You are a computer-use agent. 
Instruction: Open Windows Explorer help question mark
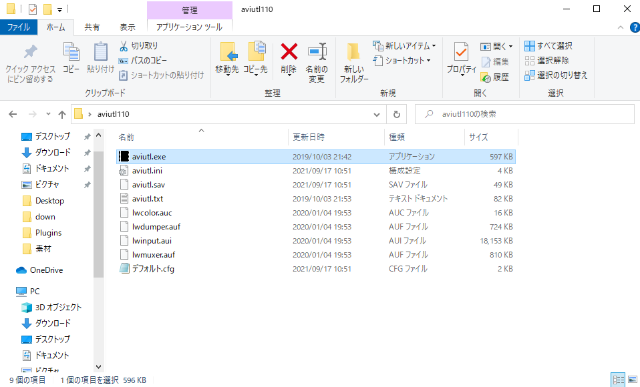point(634,27)
